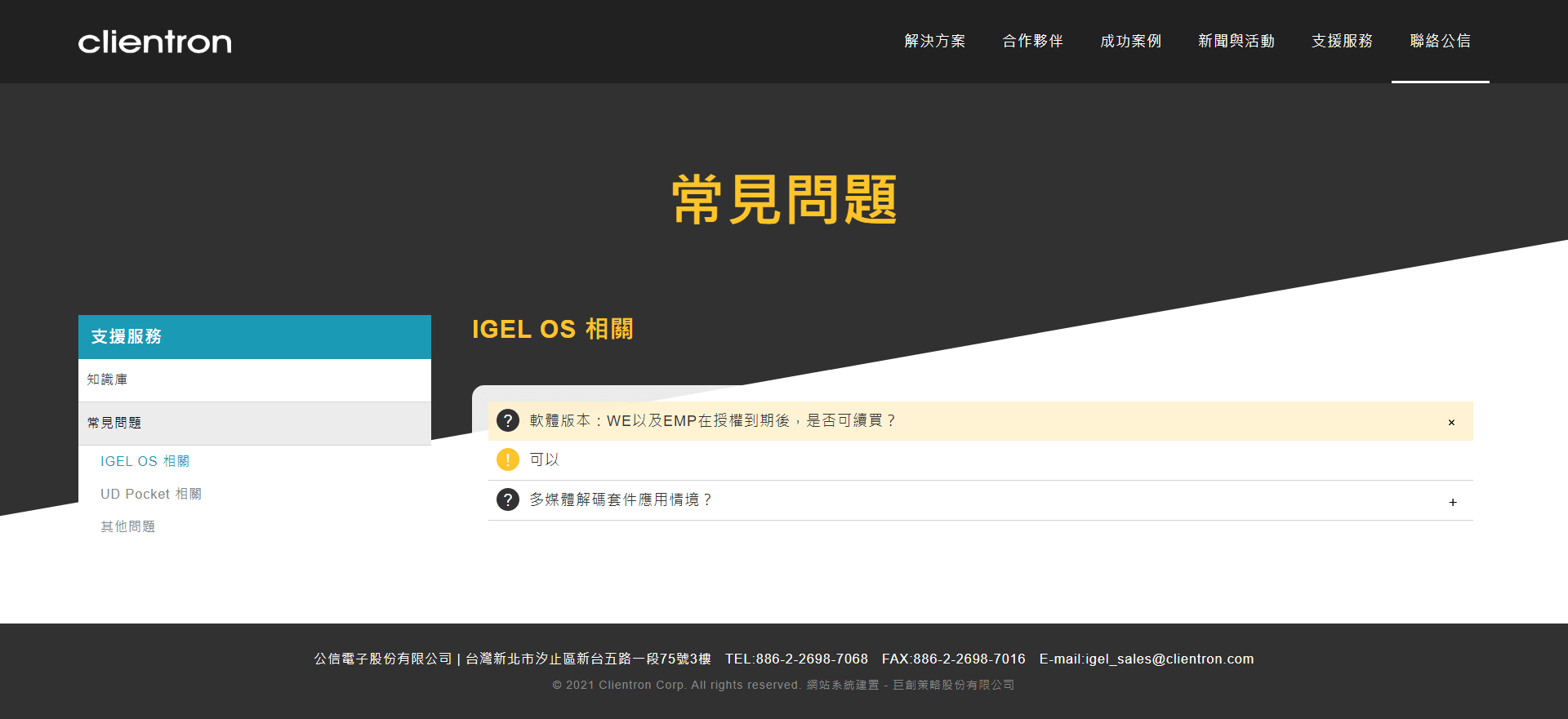Screen dimensions: 1568x719
Task: Click the FAX:886-2-2698-7016 number
Action: coord(954,659)
